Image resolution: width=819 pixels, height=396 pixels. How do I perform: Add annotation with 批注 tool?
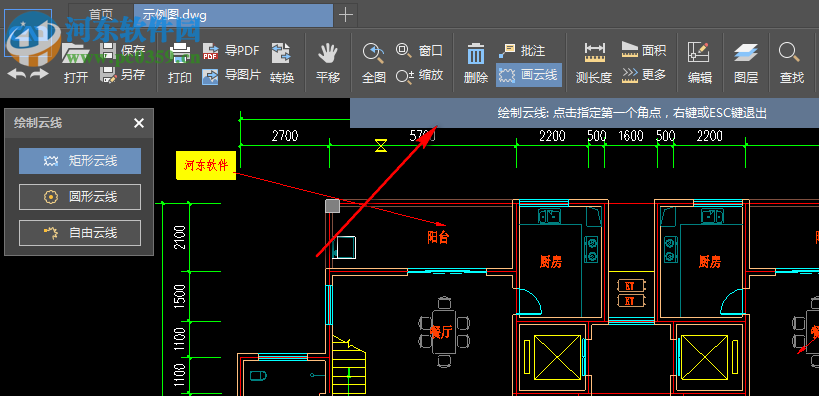(x=521, y=51)
